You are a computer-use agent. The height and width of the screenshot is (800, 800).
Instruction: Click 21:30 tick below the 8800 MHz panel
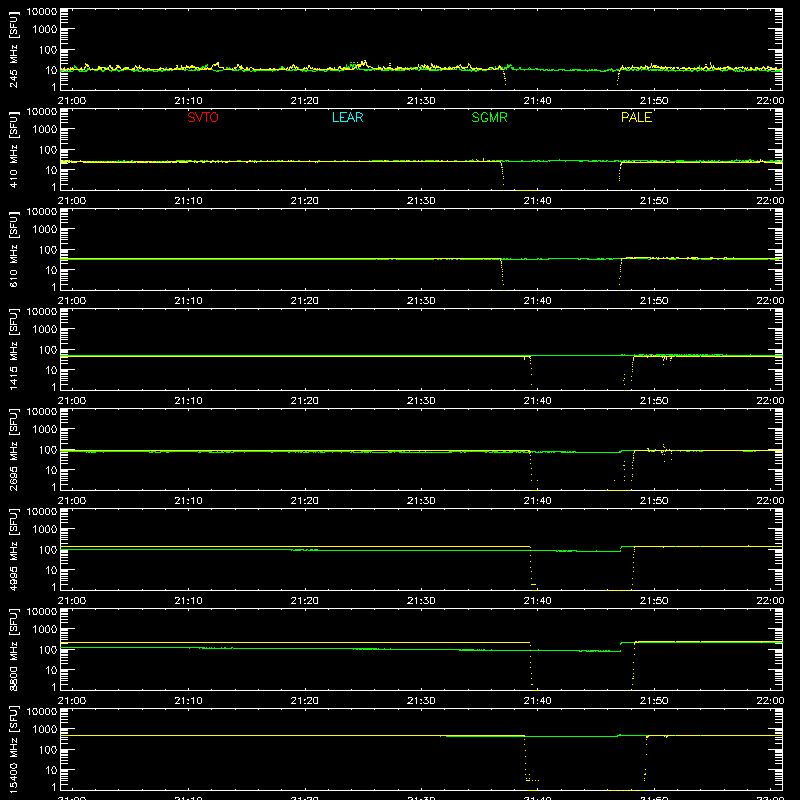pyautogui.click(x=421, y=701)
